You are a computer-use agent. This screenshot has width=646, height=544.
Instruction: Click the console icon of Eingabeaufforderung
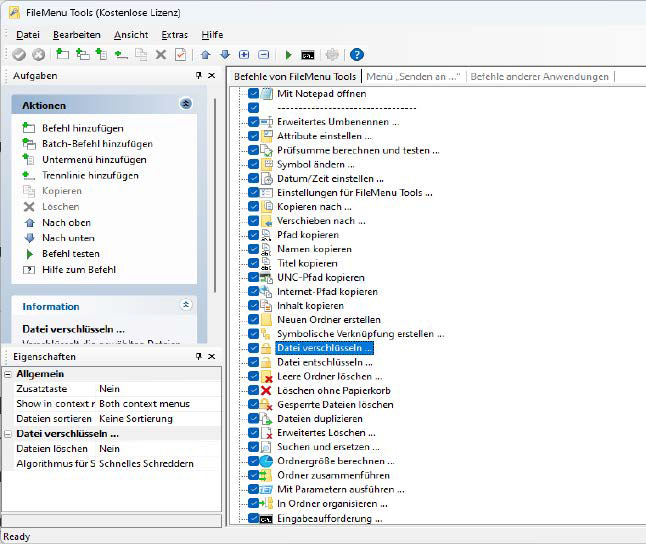266,519
